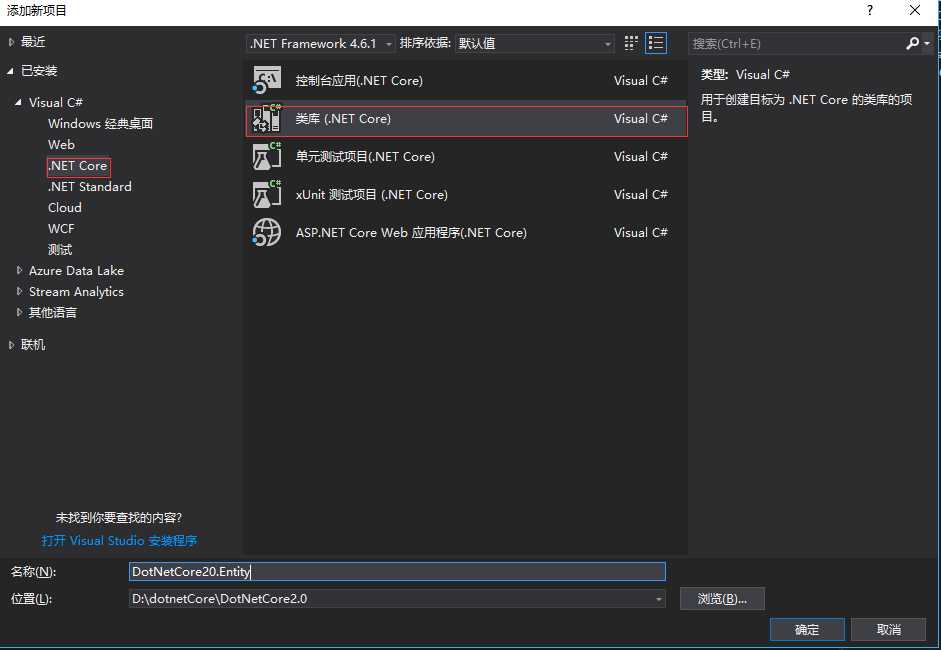Open the 打开 Visual Studio 安装程序 link
941x650 pixels.
click(x=119, y=541)
